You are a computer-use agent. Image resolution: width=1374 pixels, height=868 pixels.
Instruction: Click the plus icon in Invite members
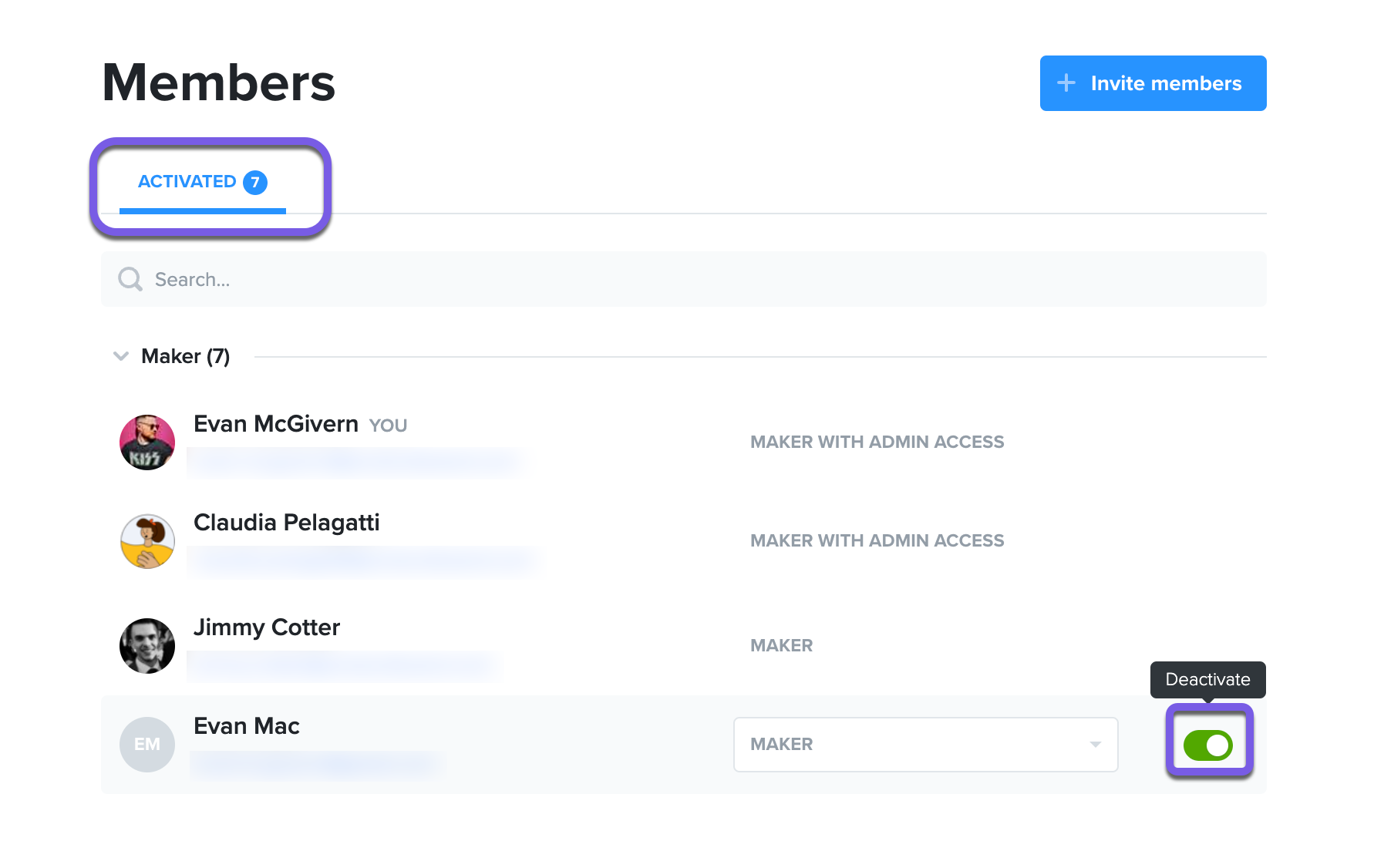(1066, 83)
